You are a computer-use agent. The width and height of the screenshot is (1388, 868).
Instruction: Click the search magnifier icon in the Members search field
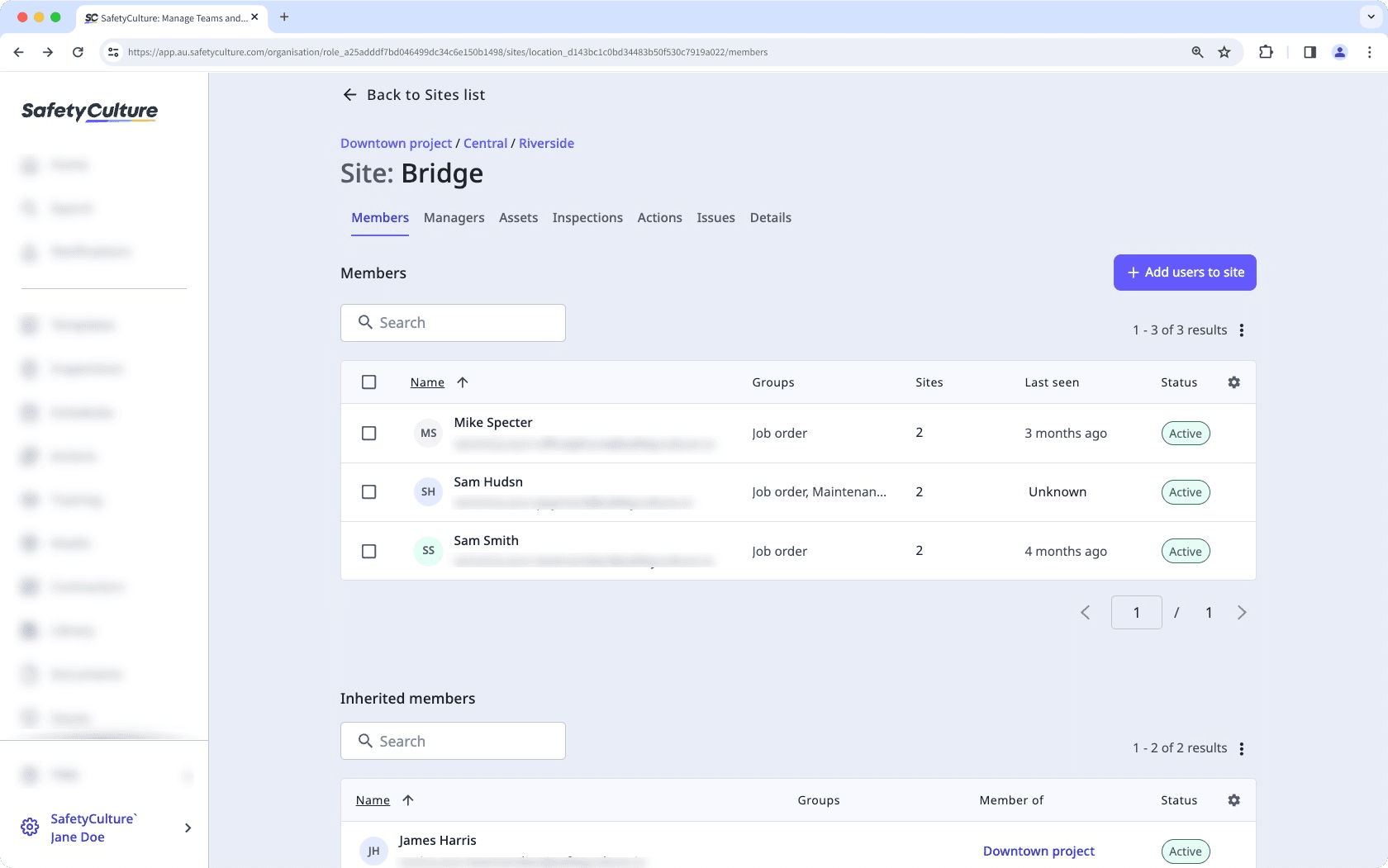coord(365,322)
